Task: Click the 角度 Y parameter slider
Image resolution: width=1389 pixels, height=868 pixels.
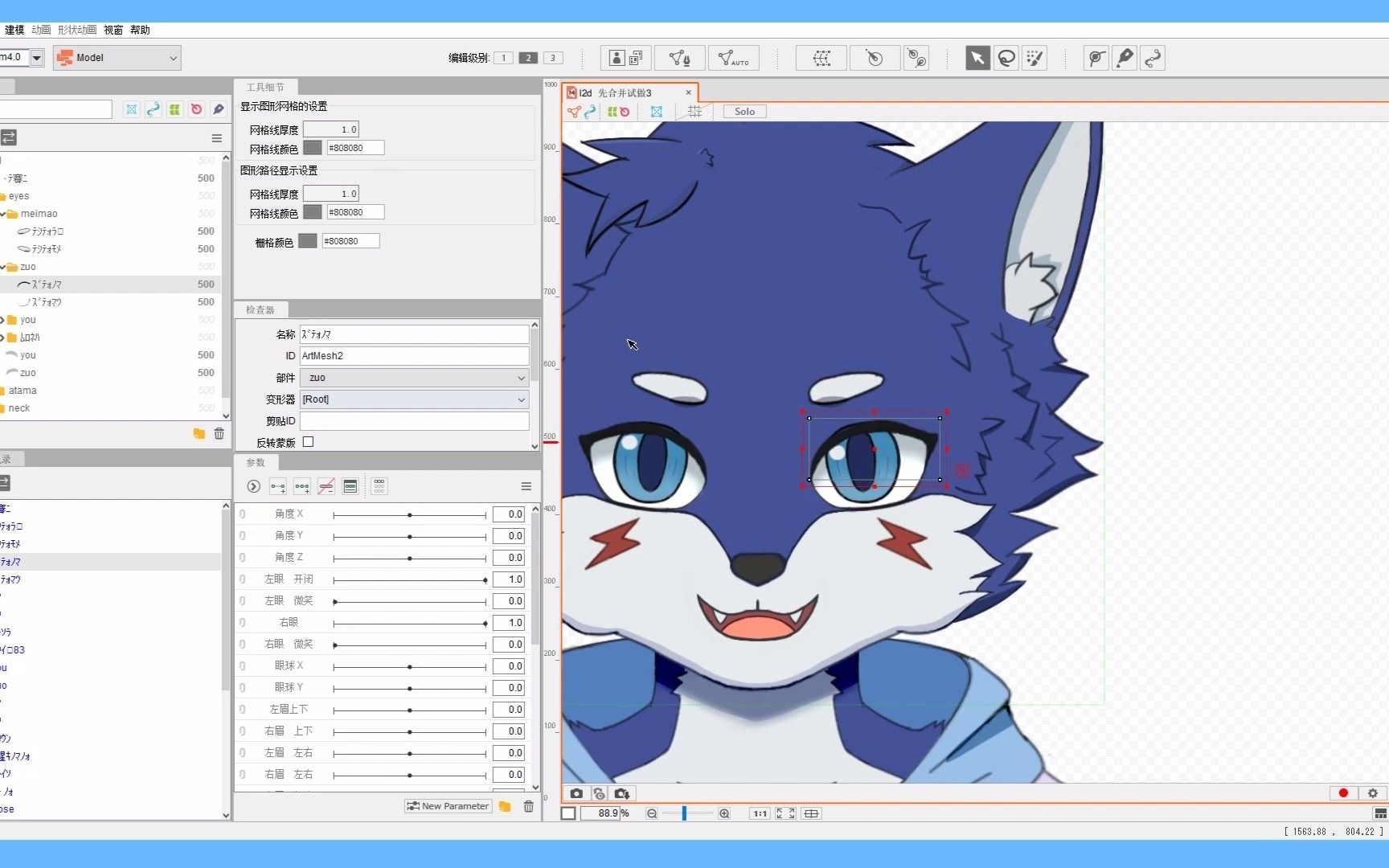Action: [410, 536]
